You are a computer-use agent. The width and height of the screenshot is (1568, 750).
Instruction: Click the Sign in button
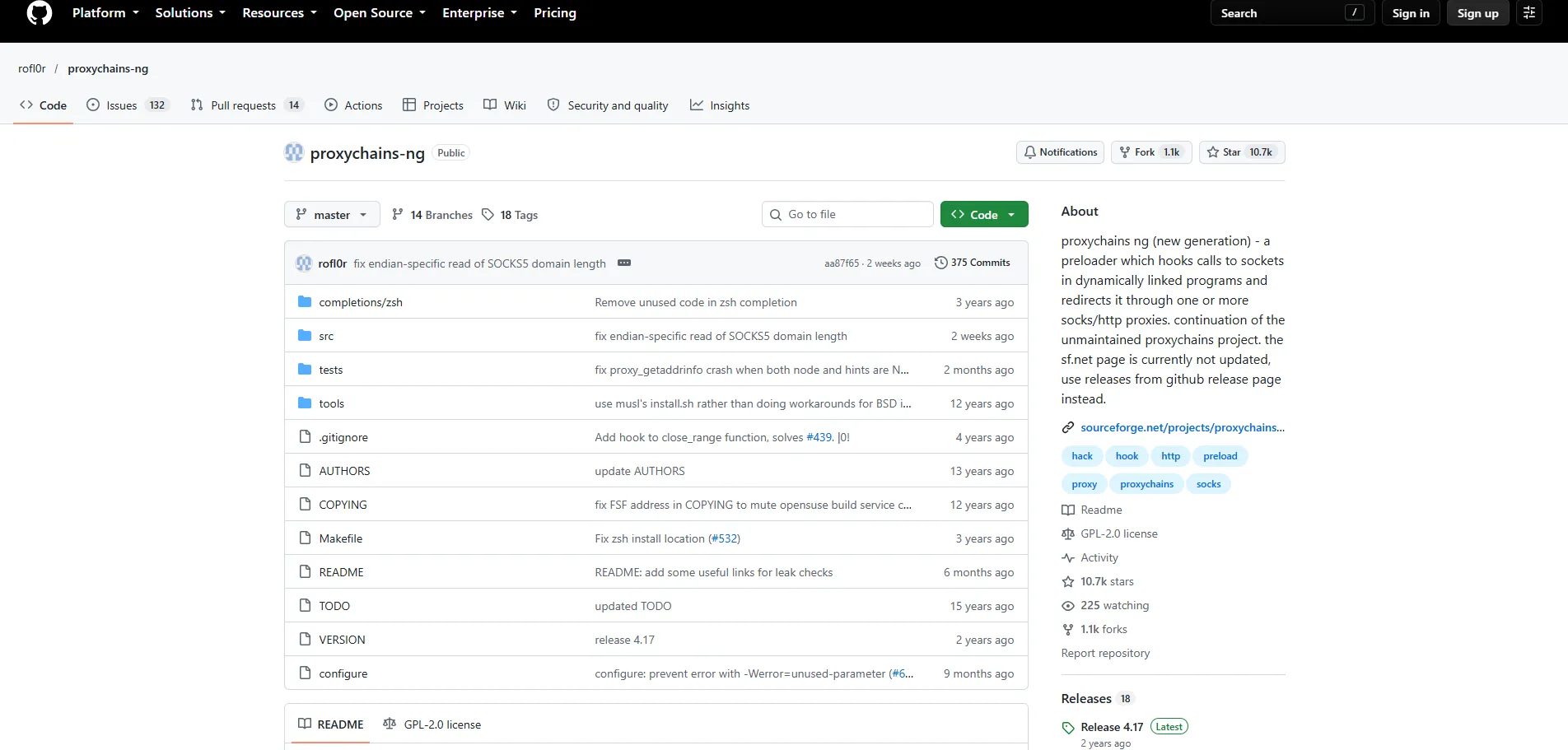coord(1411,13)
